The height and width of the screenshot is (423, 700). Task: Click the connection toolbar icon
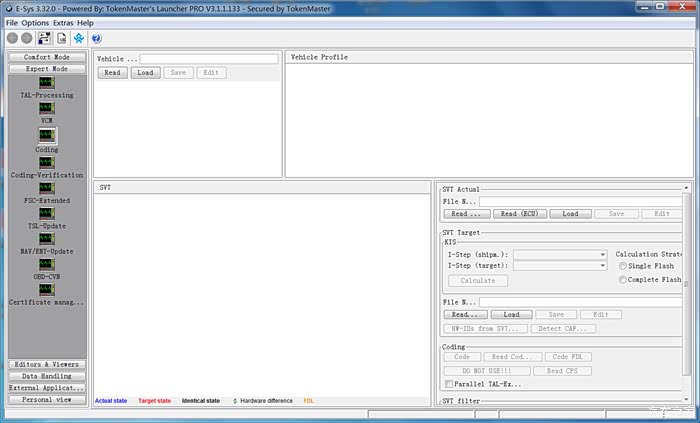click(x=44, y=39)
